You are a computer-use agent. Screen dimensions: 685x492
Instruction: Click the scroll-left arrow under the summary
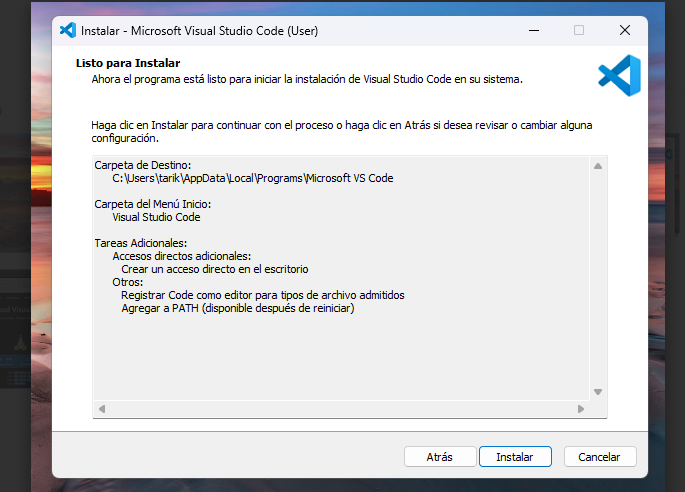click(x=101, y=409)
